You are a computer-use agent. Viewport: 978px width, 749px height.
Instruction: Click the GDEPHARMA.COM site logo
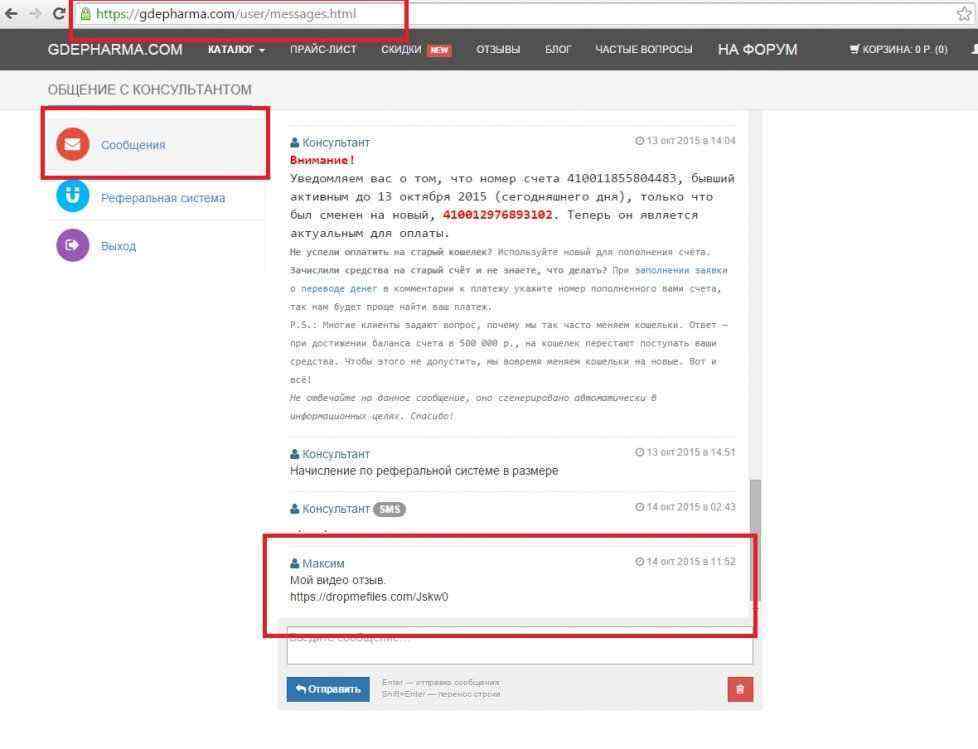(x=115, y=50)
